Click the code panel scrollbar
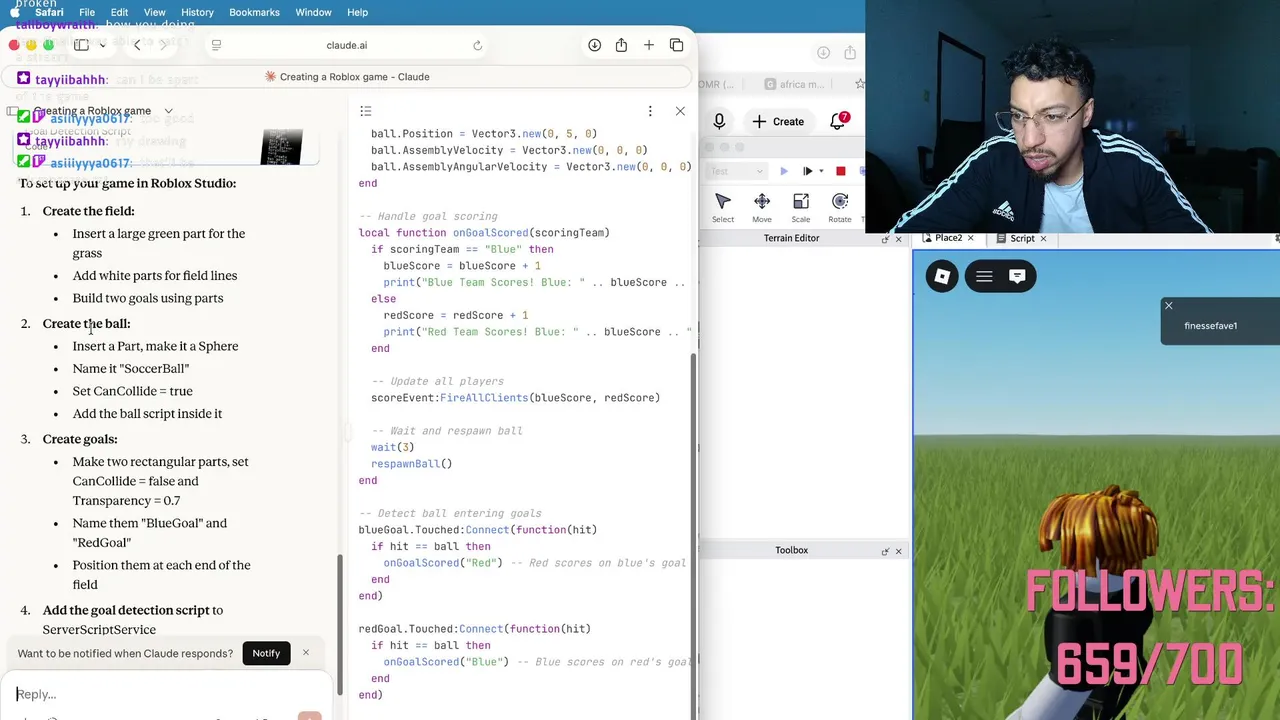The width and height of the screenshot is (1280, 720). tap(692, 535)
